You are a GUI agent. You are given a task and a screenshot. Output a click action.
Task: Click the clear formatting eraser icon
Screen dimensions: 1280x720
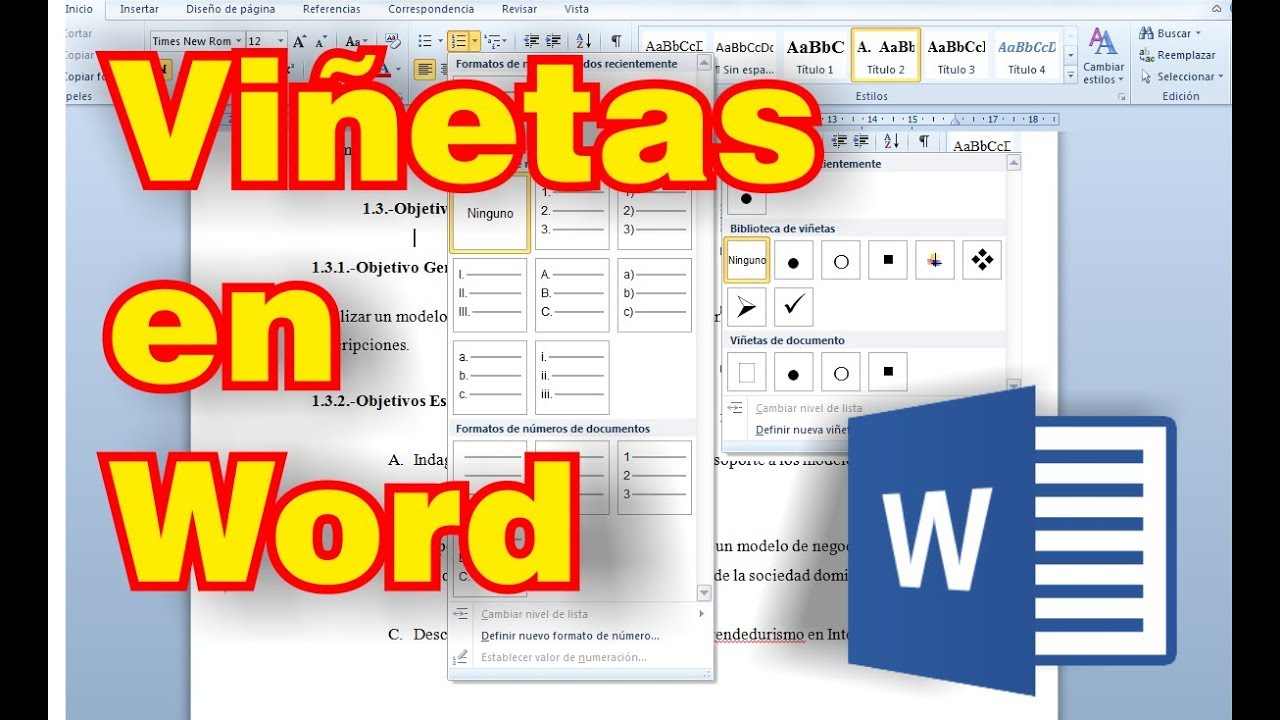click(x=393, y=41)
